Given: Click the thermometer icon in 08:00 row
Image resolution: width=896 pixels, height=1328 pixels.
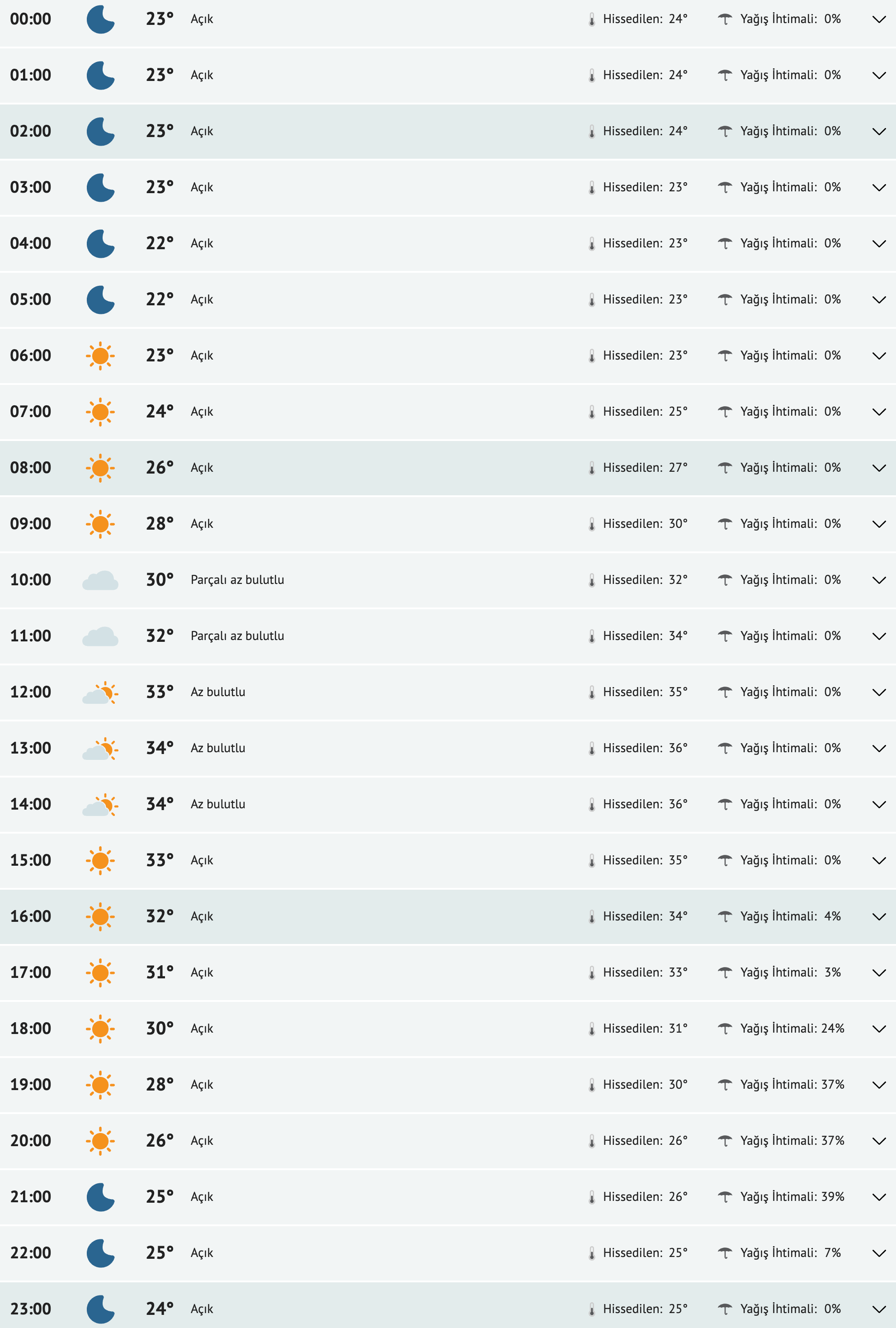Looking at the screenshot, I should (x=592, y=468).
